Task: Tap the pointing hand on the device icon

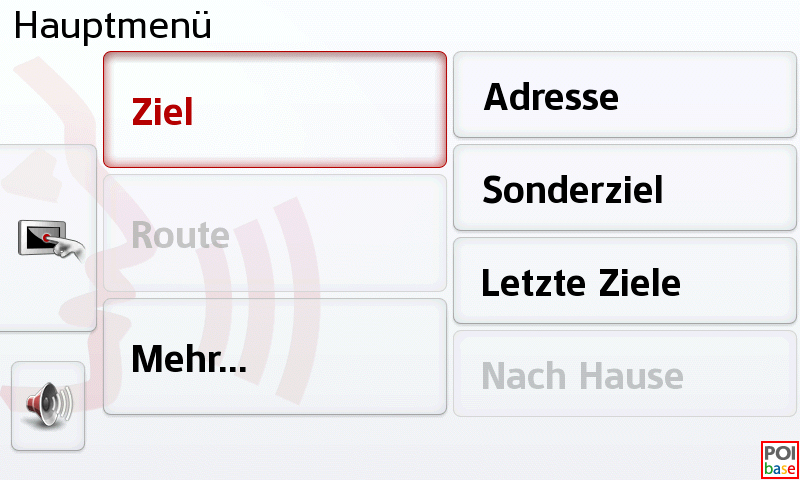Action: [68, 247]
